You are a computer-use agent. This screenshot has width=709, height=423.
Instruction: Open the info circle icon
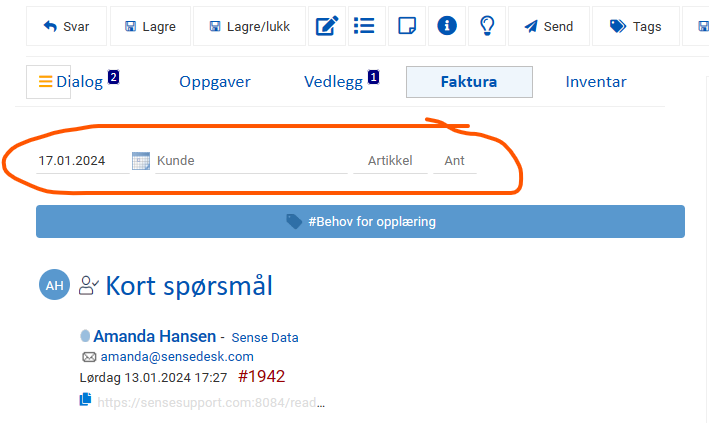[447, 26]
